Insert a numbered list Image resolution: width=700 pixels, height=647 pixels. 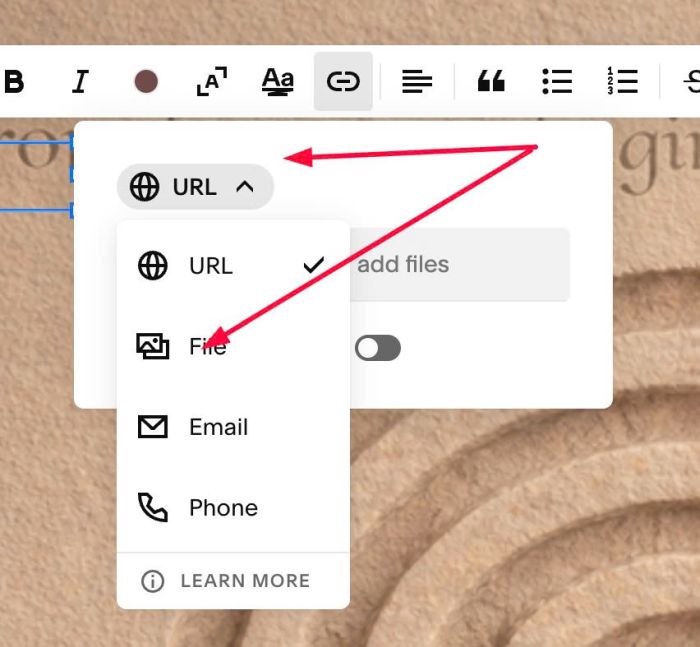[622, 81]
